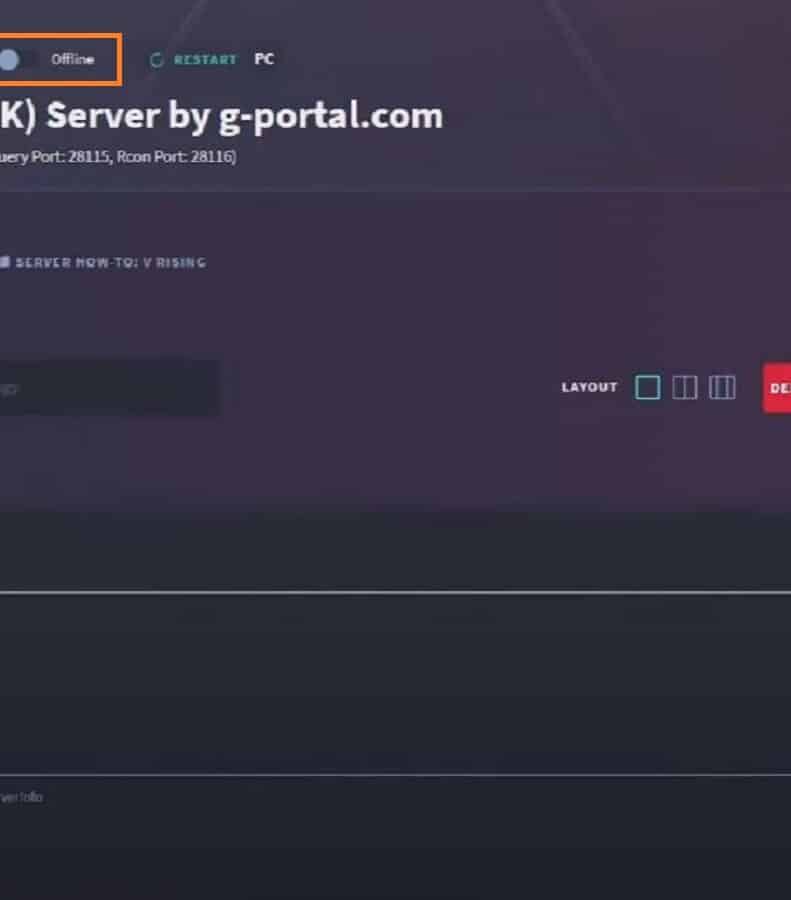Click the empty panel between the horizontal lines
The width and height of the screenshot is (791, 900).
click(396, 684)
